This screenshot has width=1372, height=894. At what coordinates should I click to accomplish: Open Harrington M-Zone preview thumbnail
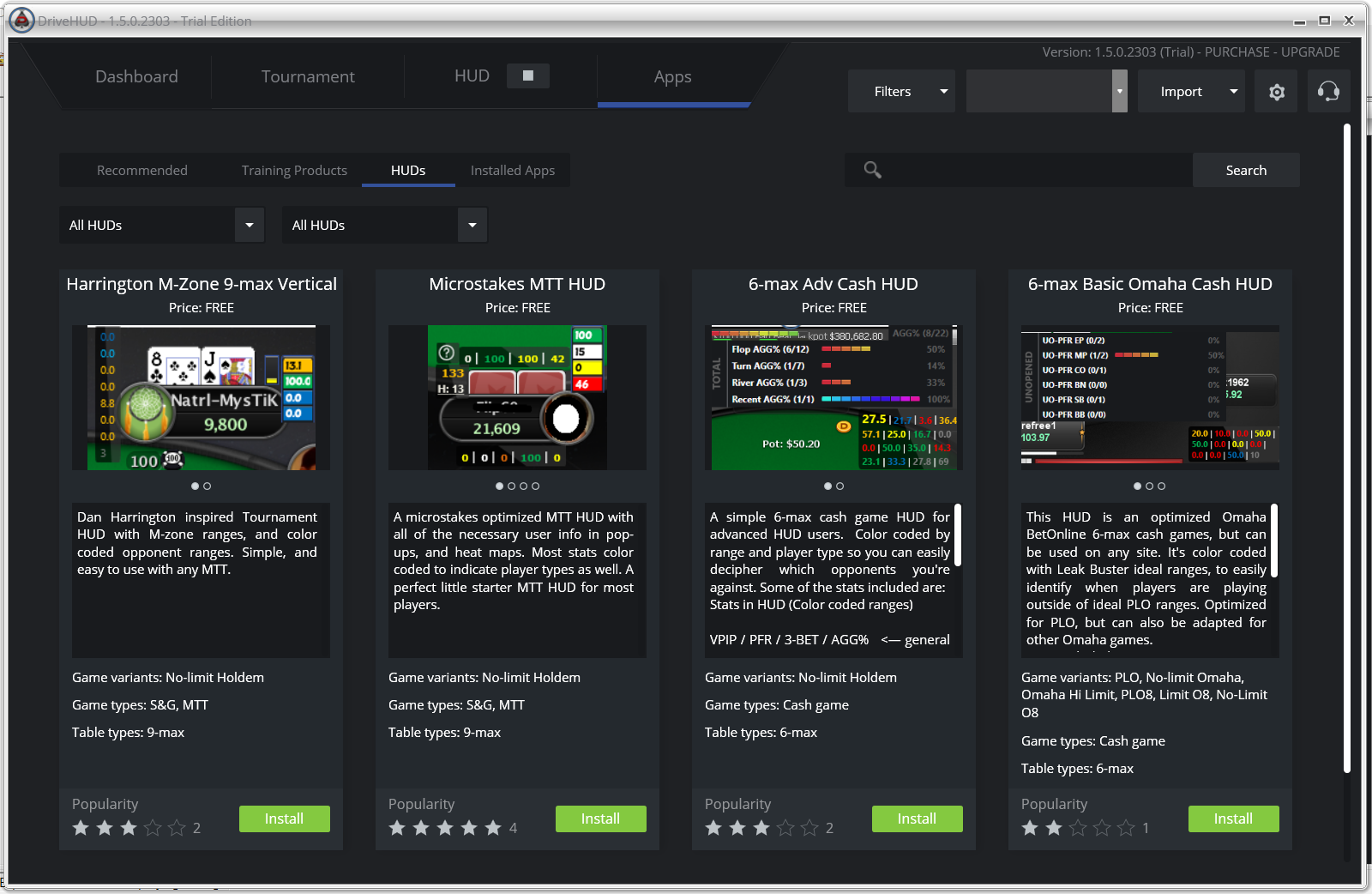[x=202, y=397]
